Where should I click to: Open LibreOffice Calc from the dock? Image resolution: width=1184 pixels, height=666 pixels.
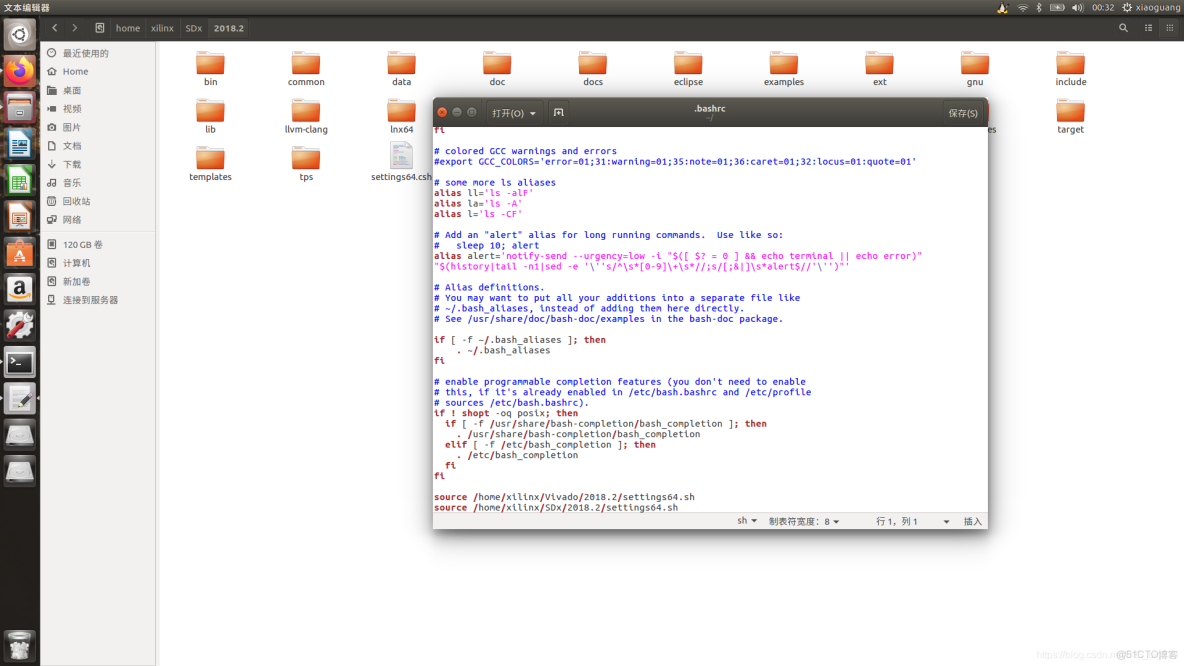(x=19, y=180)
